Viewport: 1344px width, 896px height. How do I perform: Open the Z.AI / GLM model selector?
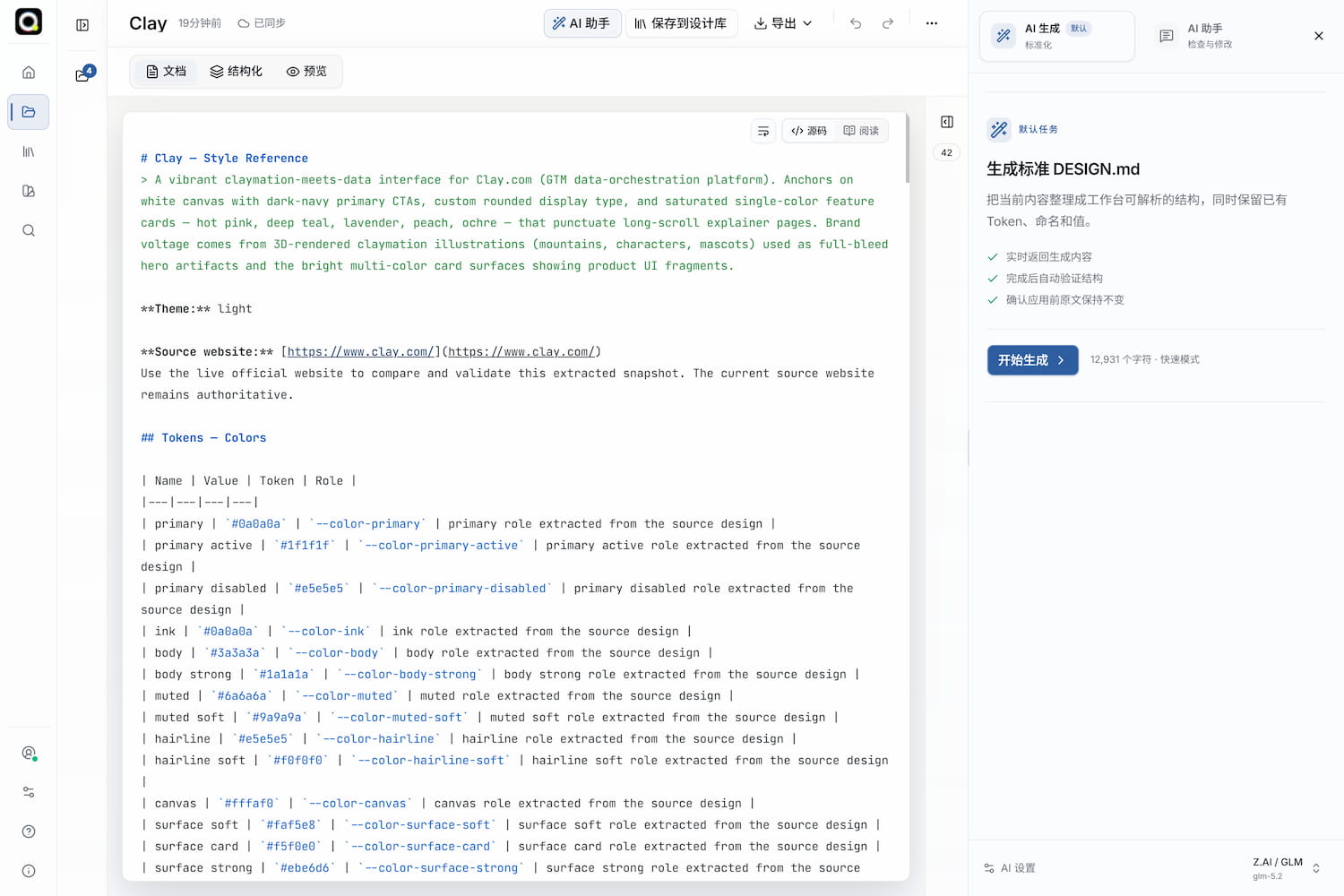(1287, 868)
